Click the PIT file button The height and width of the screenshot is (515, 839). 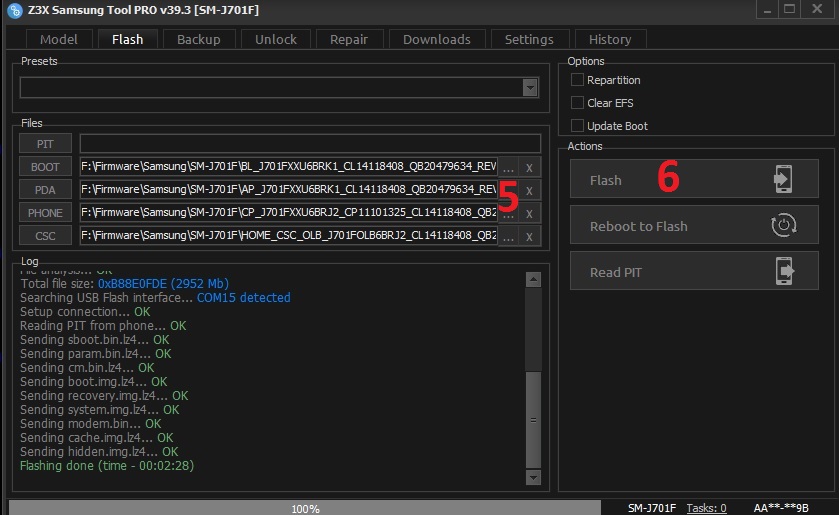tap(45, 143)
